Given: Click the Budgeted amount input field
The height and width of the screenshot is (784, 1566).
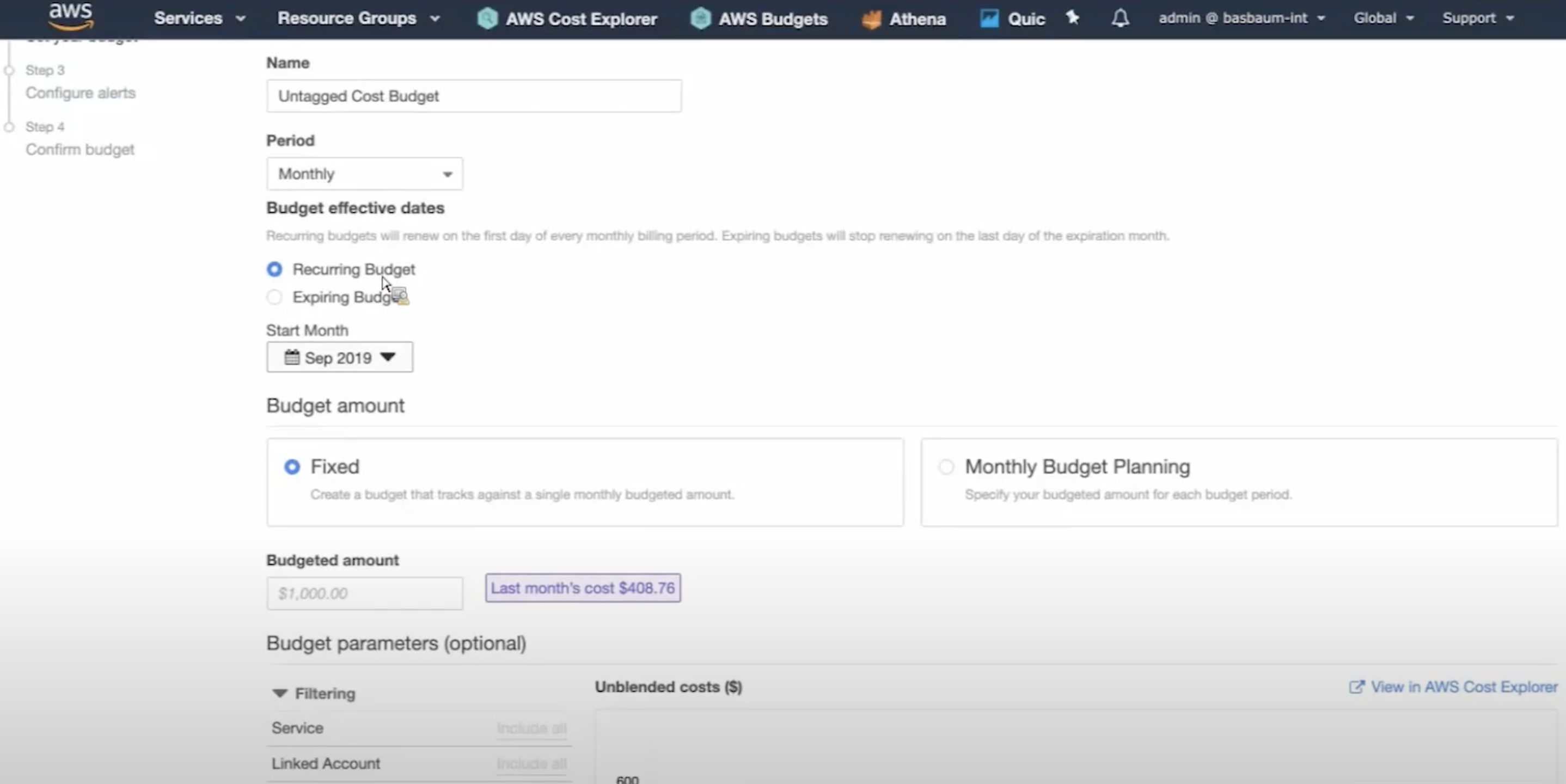Looking at the screenshot, I should [x=364, y=593].
